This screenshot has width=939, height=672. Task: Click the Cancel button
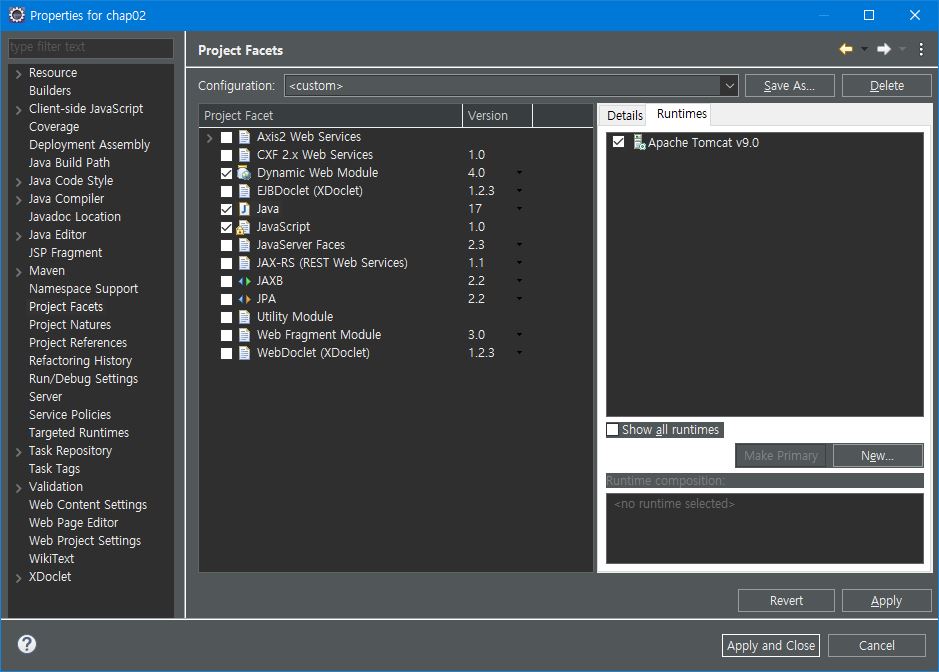(877, 646)
